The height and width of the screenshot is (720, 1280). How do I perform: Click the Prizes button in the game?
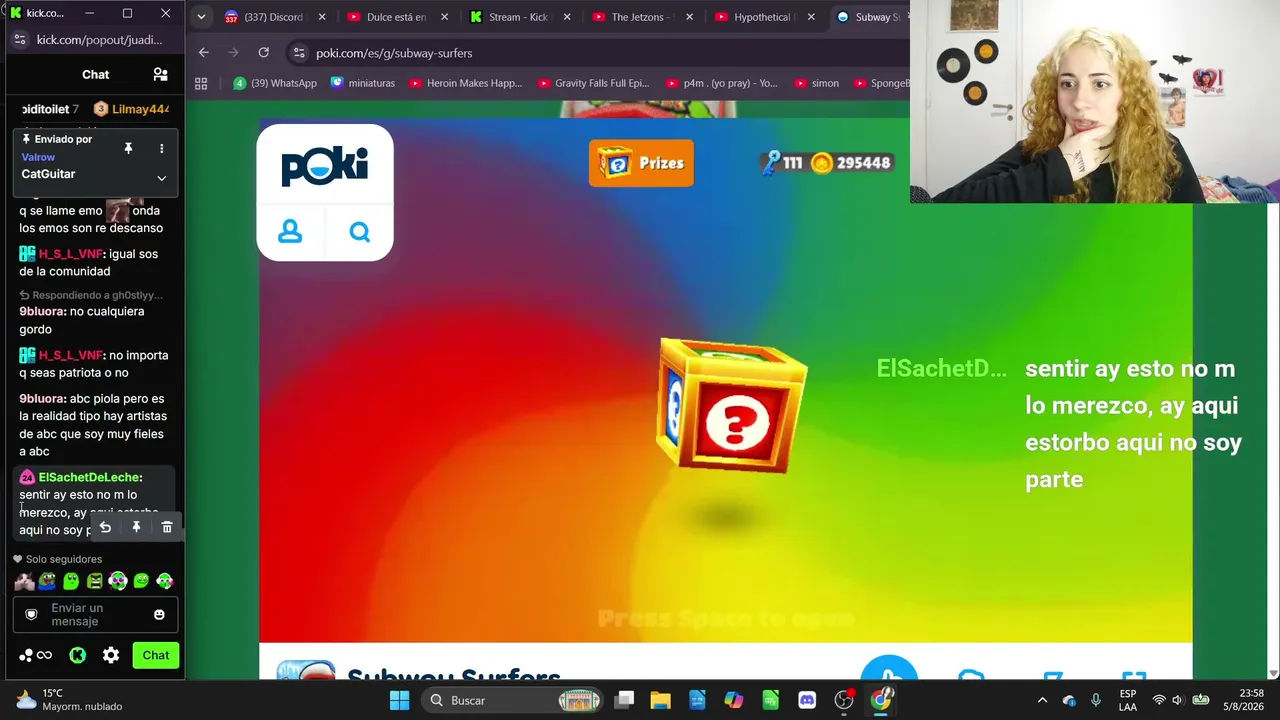(641, 163)
